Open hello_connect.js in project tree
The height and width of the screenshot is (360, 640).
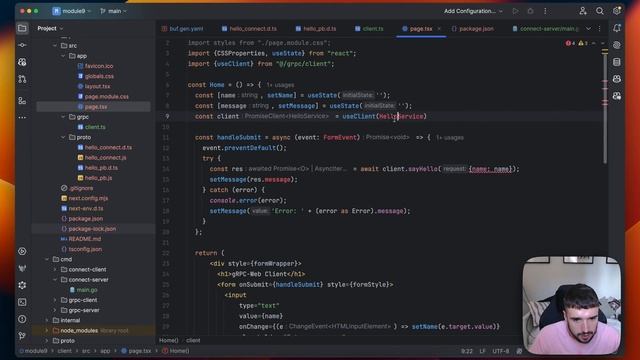click(x=102, y=158)
